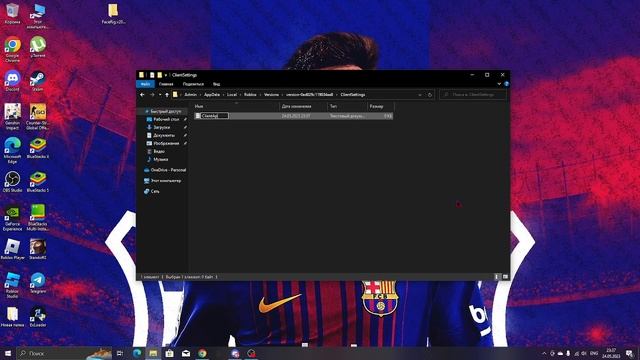The width and height of the screenshot is (640, 360).
Task: Click the ClientSettings search field
Action: click(x=473, y=95)
